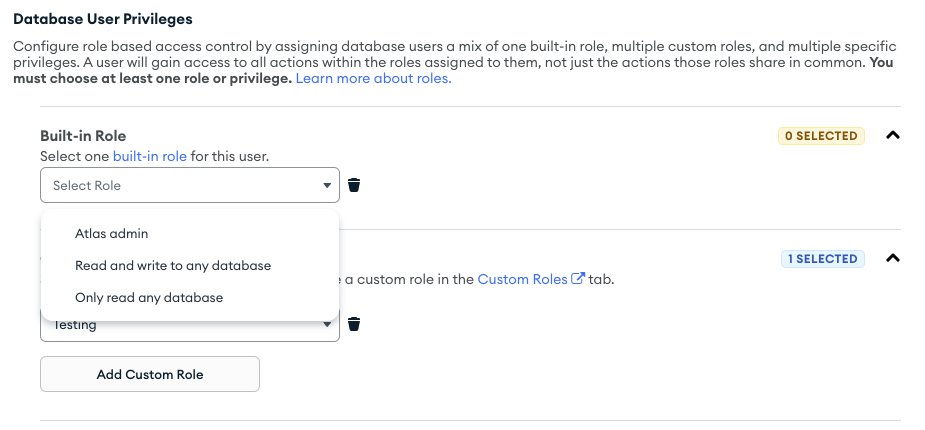Click the Built-in Role section heading
The image size is (925, 430).
coord(83,135)
